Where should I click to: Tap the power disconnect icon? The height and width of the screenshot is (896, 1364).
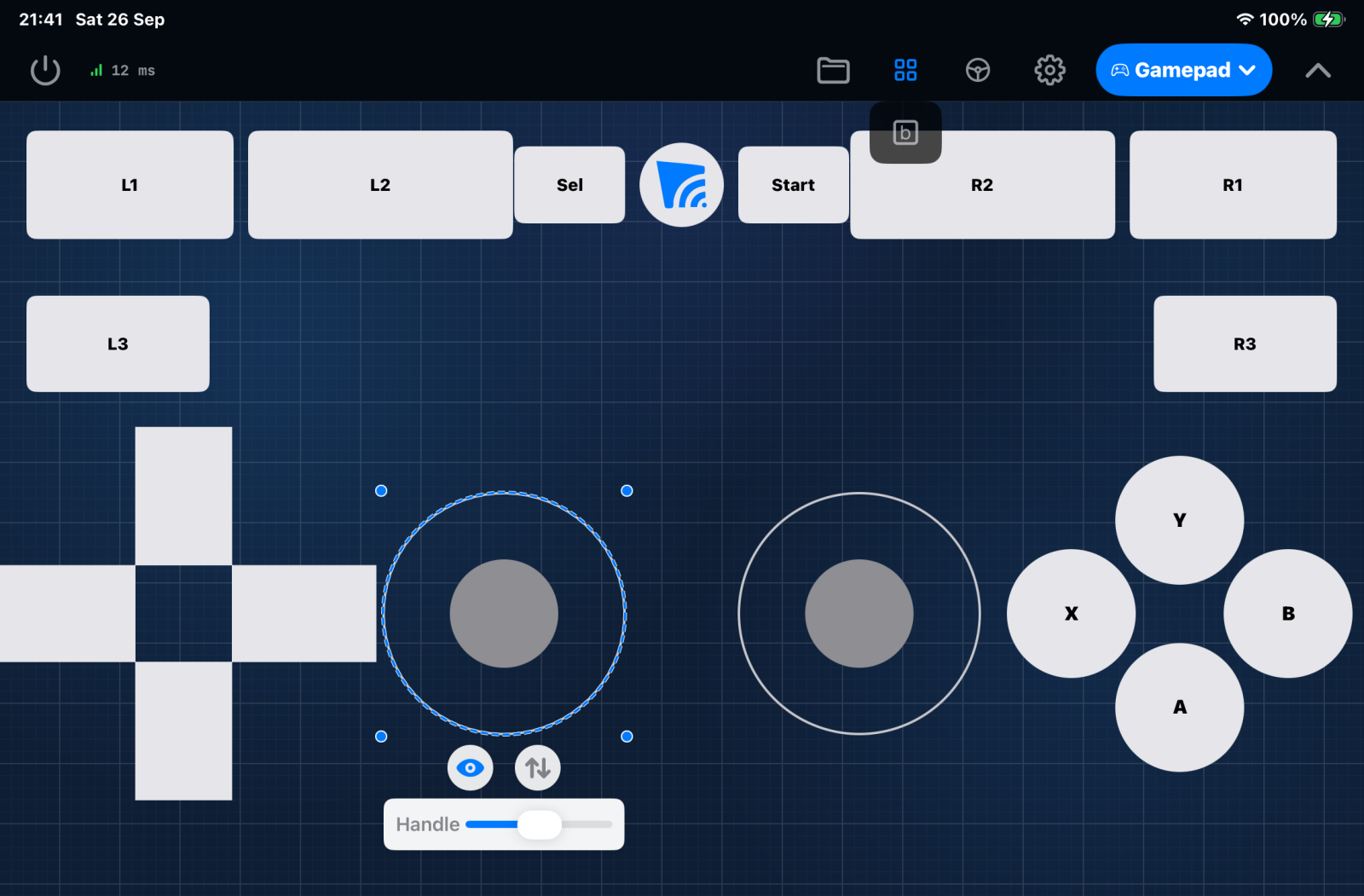coord(45,70)
